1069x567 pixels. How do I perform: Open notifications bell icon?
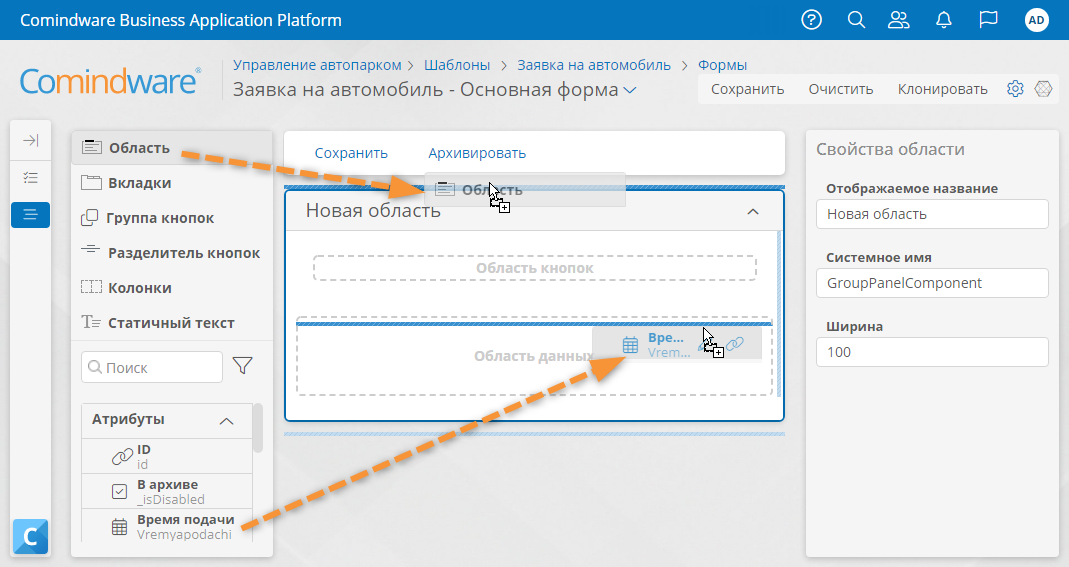[944, 20]
